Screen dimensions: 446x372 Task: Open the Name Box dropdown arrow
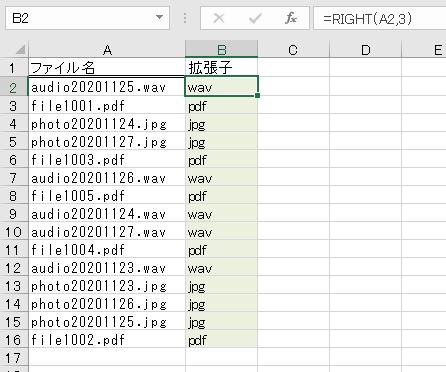(x=159, y=17)
